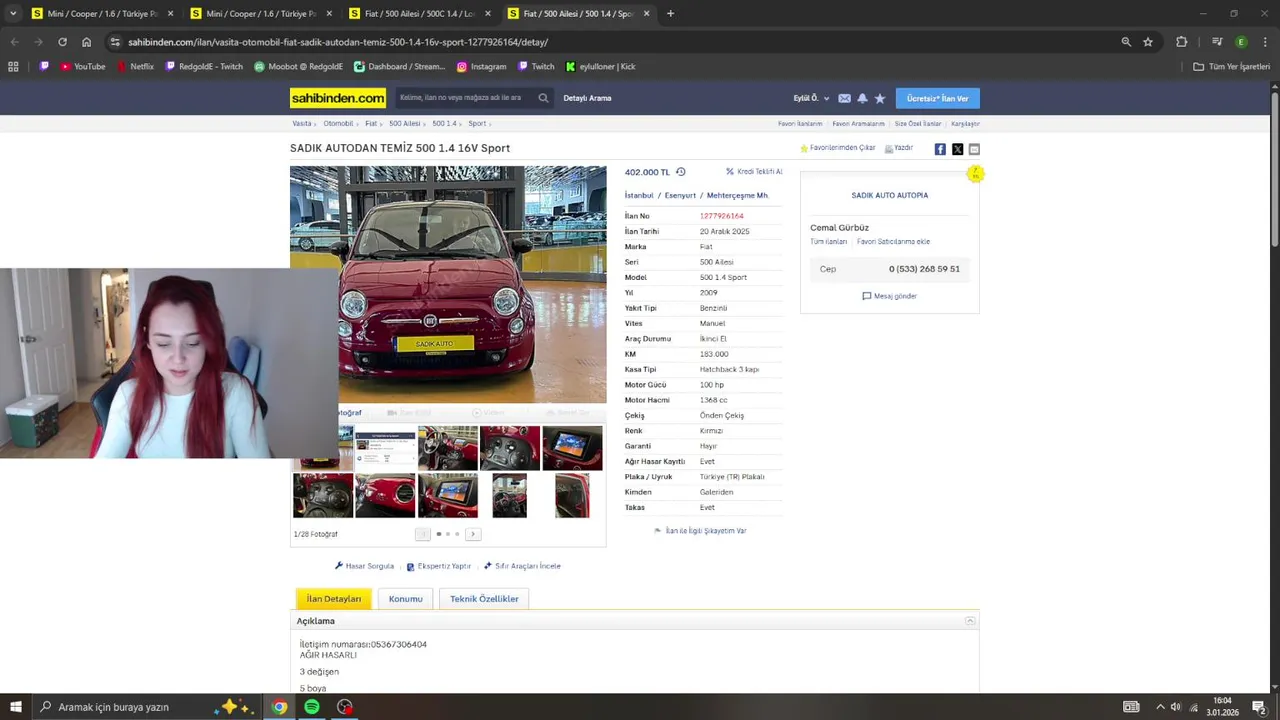Go to browser home page

point(86,42)
